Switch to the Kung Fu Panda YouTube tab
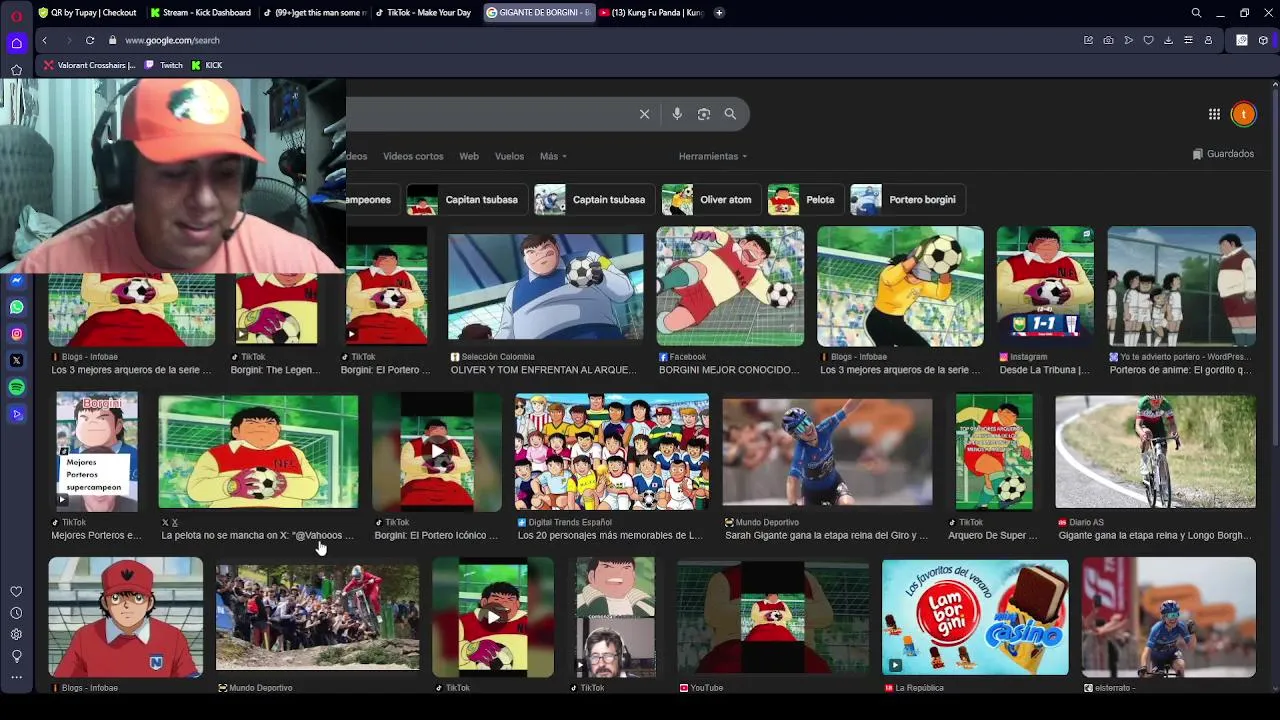The height and width of the screenshot is (720, 1280). (651, 13)
